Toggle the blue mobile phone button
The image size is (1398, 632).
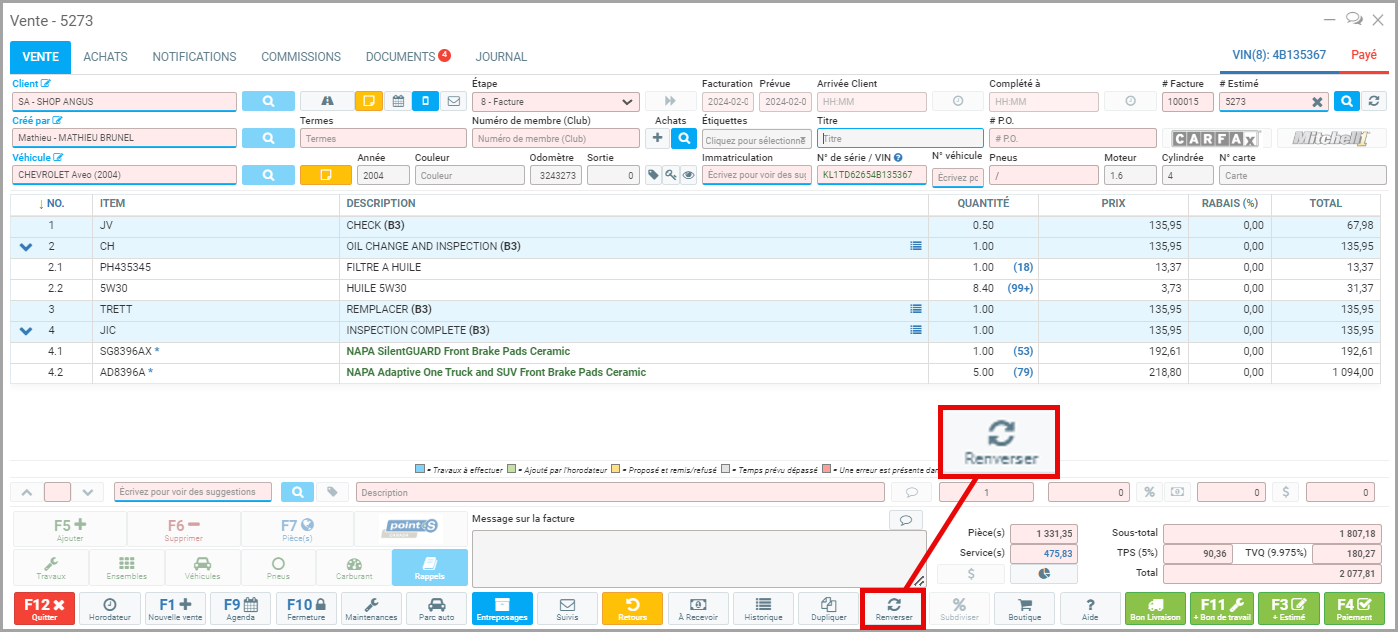[x=425, y=101]
